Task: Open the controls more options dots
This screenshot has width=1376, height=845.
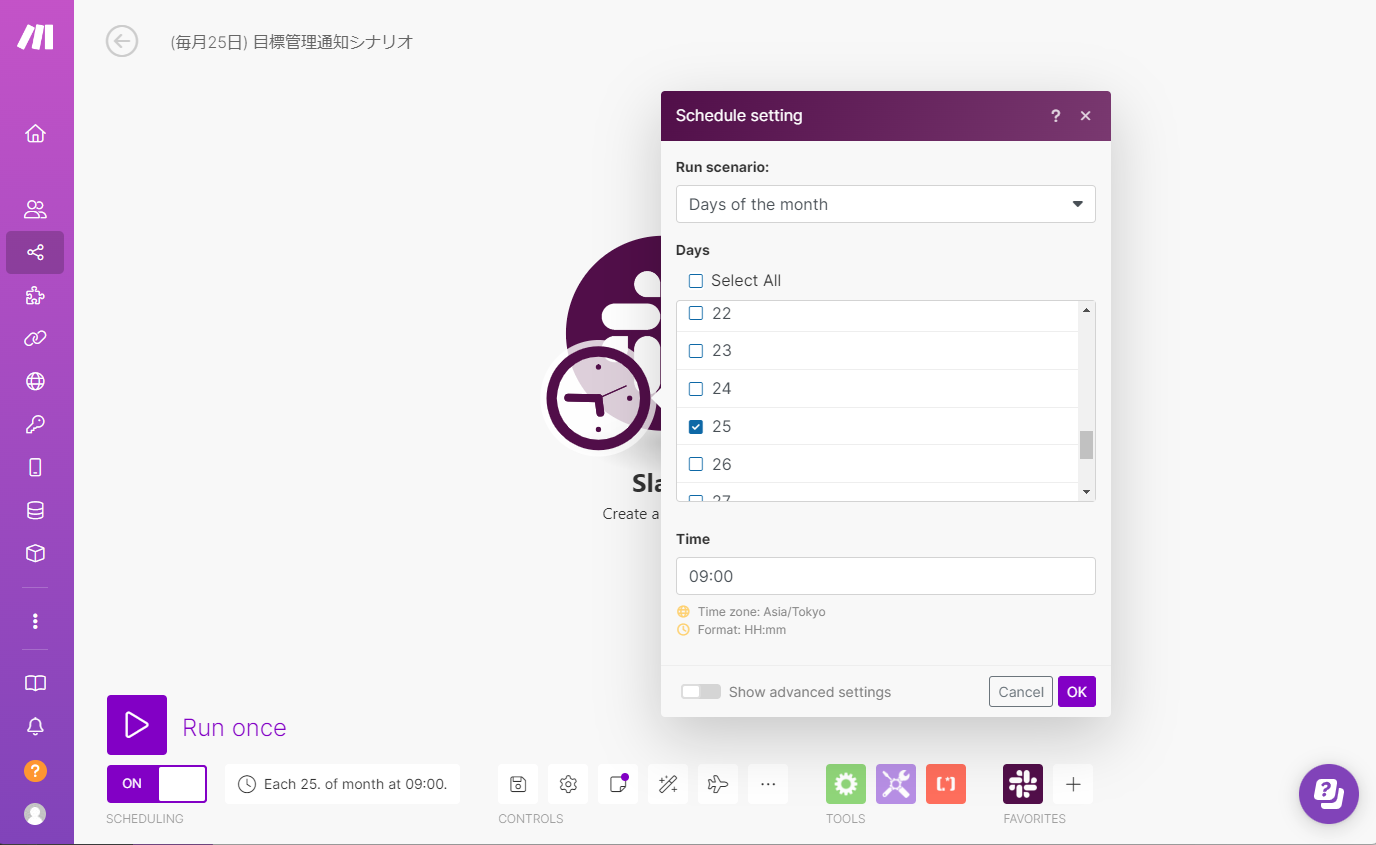Action: 768,784
